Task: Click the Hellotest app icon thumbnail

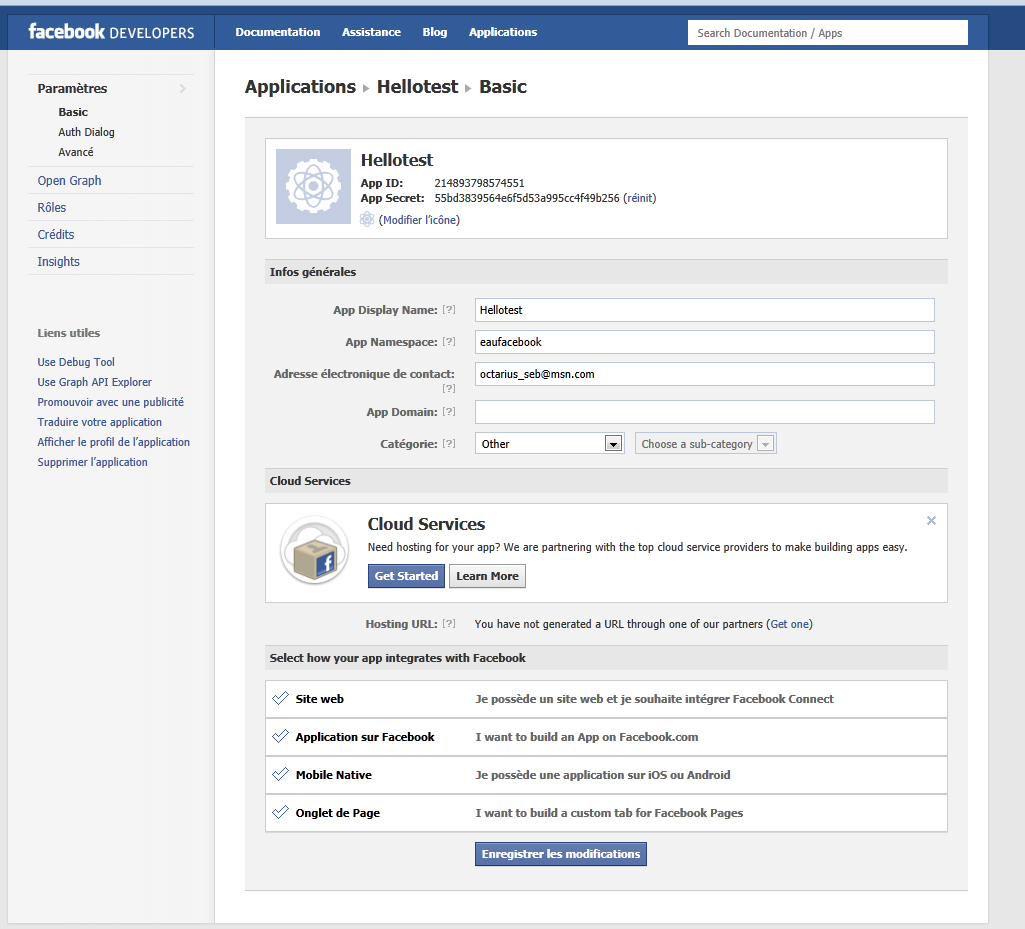Action: point(313,186)
